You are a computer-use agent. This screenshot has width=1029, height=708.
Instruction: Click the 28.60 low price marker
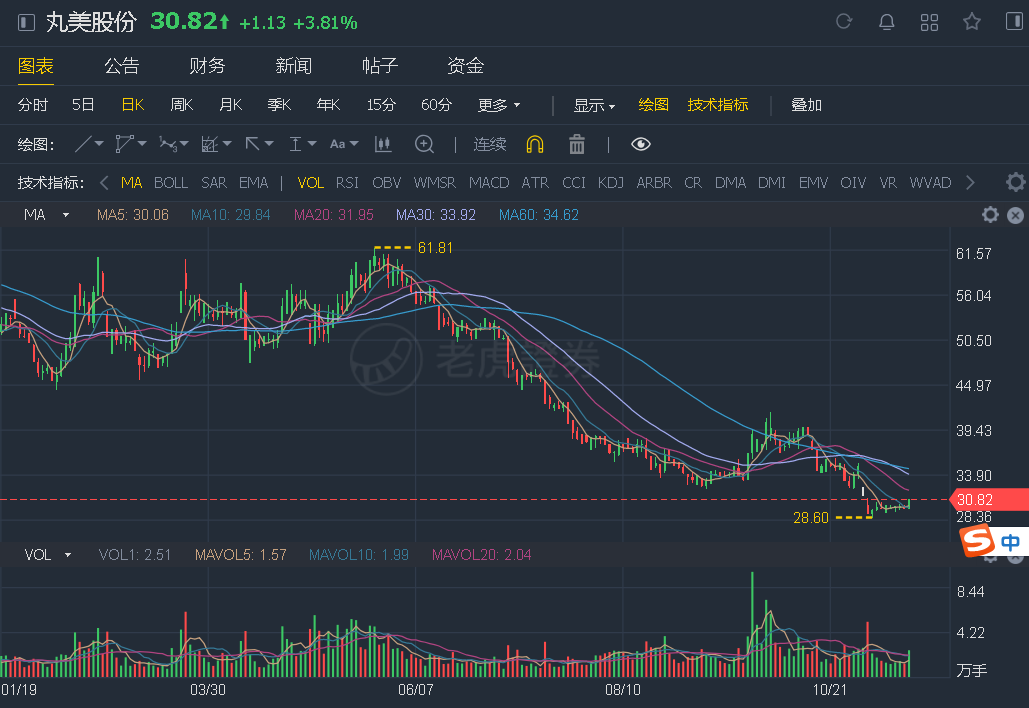[x=811, y=518]
